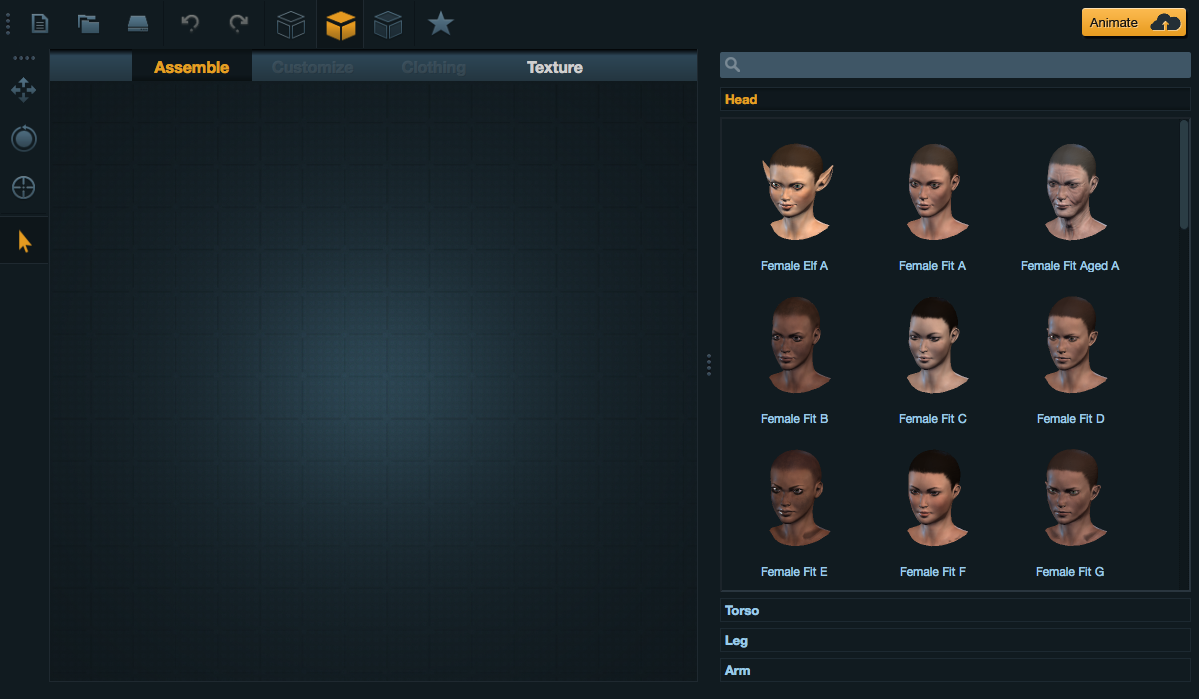Switch to the Assemble tab
Image resolution: width=1199 pixels, height=699 pixels.
pos(191,67)
